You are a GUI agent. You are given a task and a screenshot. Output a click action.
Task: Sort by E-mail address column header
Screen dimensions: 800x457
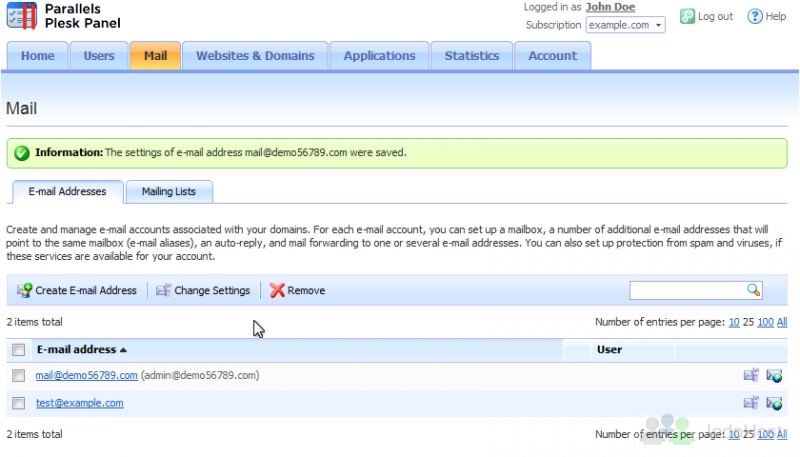click(x=81, y=349)
